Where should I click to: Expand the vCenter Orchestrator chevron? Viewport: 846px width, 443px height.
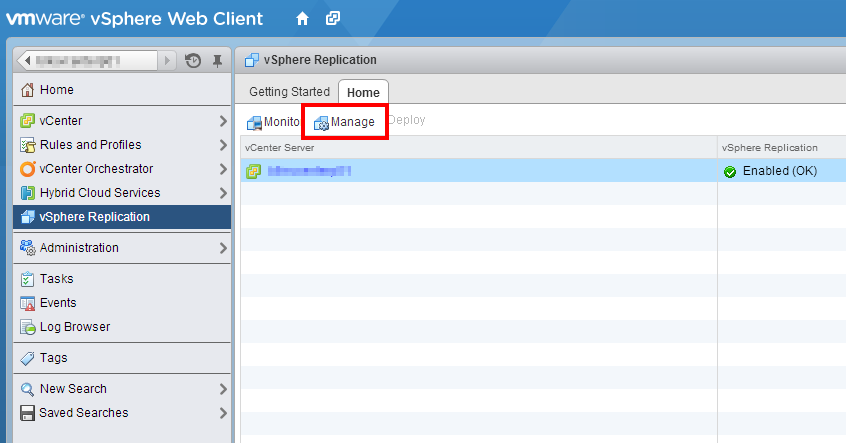(223, 169)
